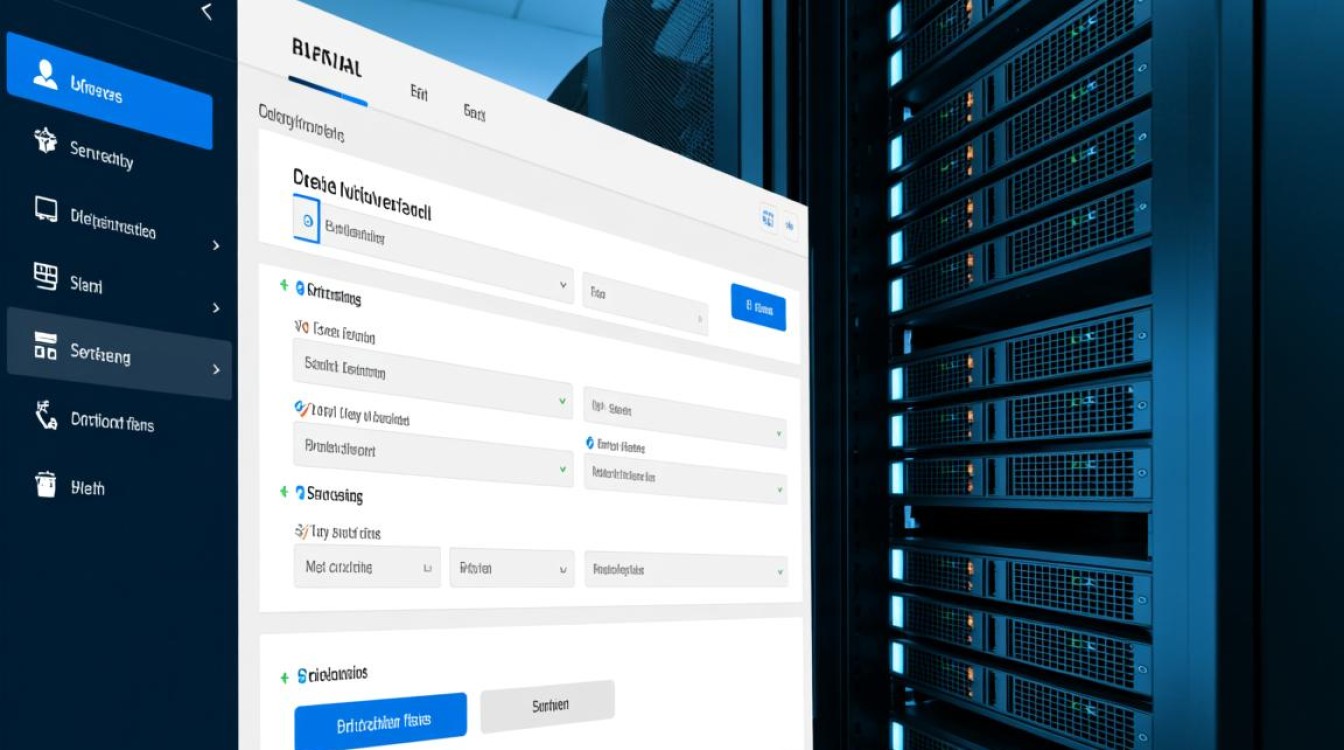The image size is (1344, 750).
Task: Expand the Slanl sidebar submenu arrow
Action: coord(216,308)
